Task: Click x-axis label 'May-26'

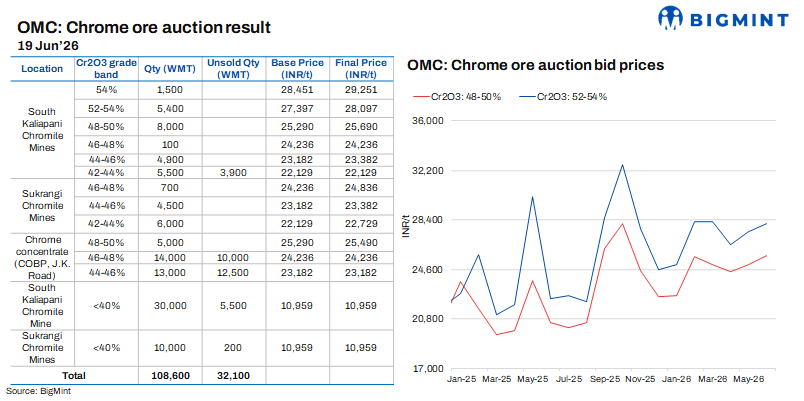Action: [x=750, y=380]
